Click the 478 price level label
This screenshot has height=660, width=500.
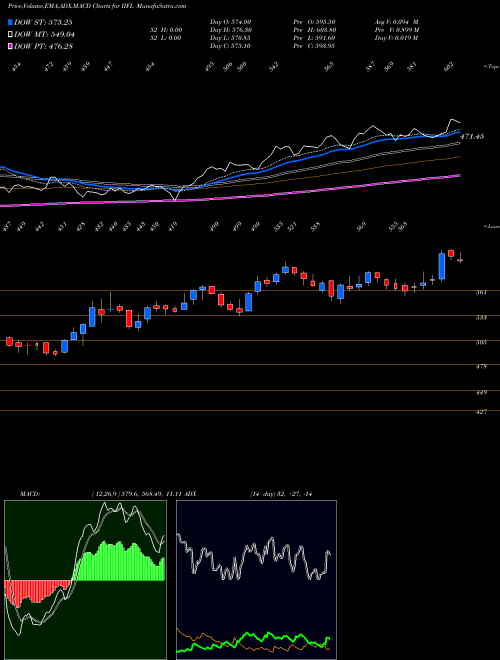pos(481,367)
